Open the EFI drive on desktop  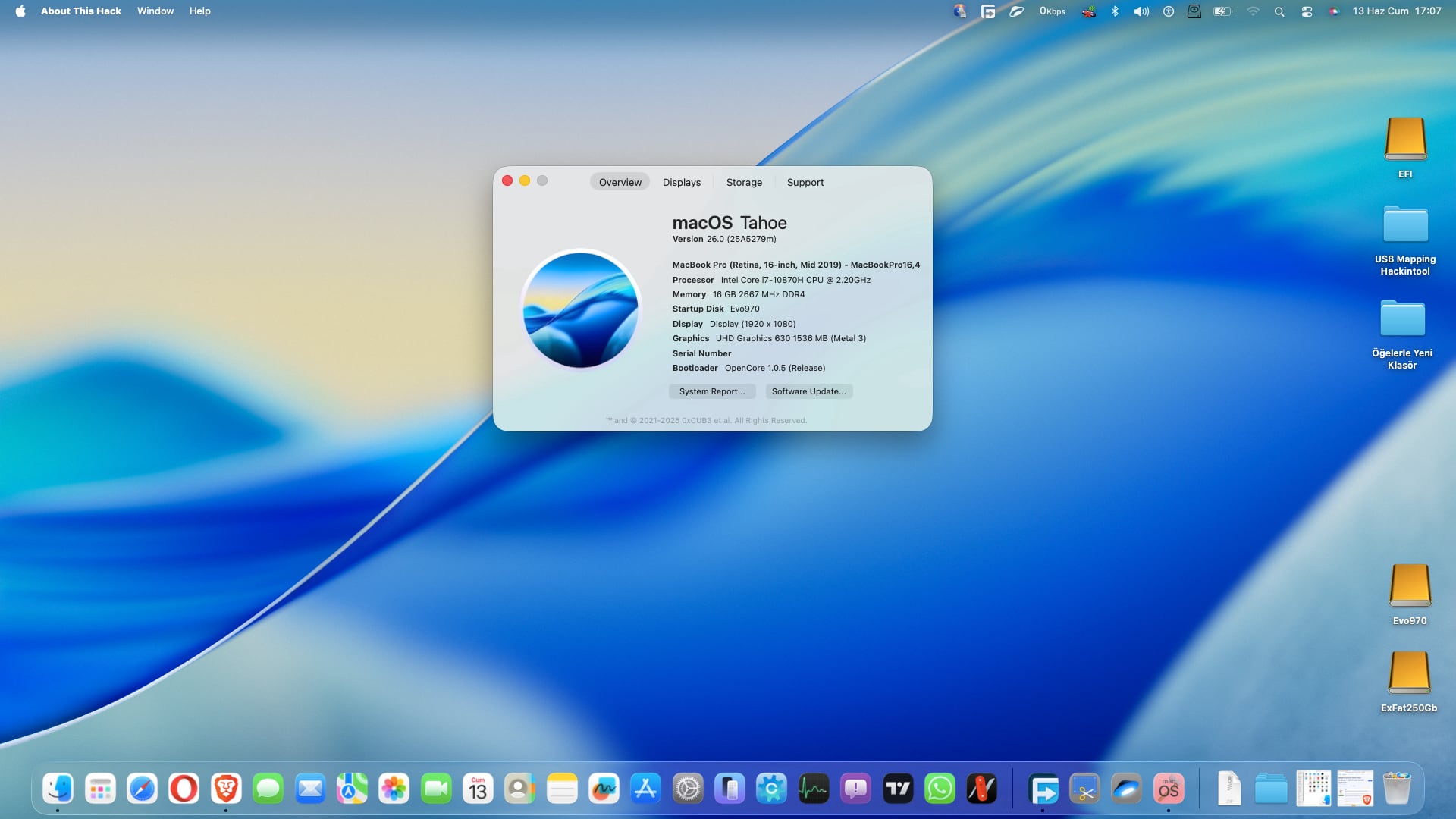(1405, 140)
